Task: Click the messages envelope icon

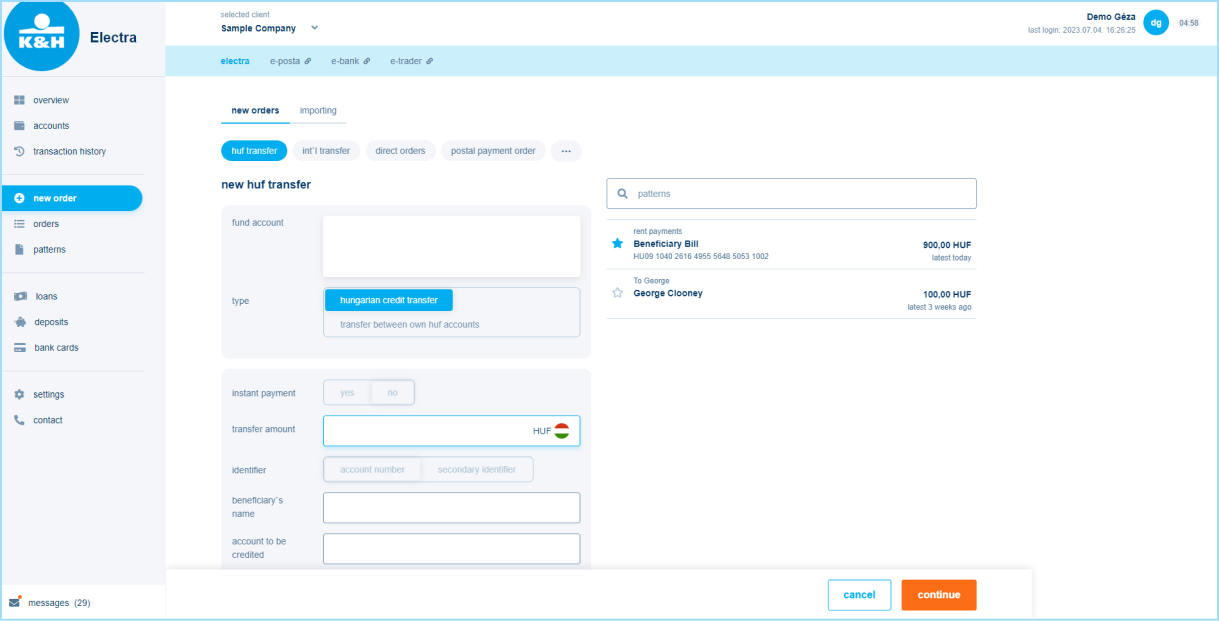Action: click(x=15, y=602)
